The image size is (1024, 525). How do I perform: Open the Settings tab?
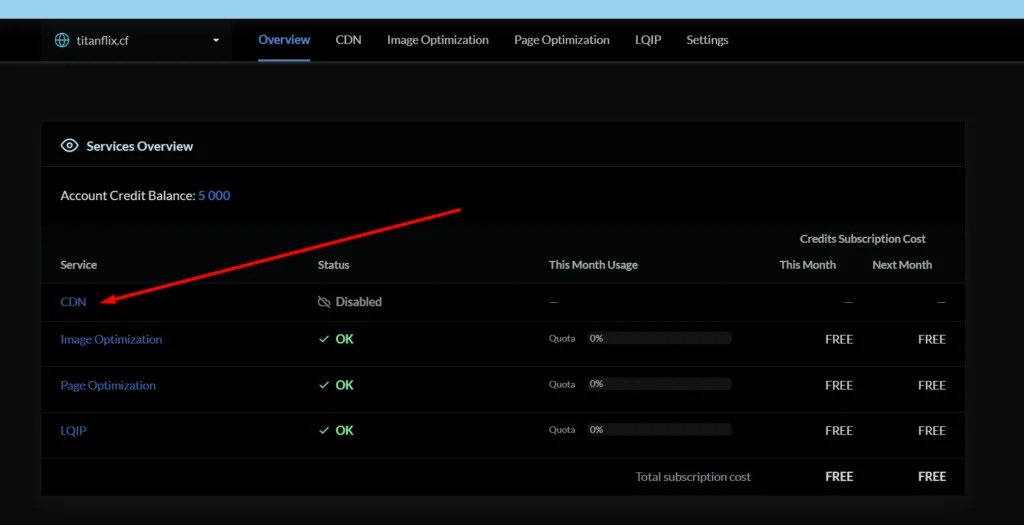tap(707, 41)
